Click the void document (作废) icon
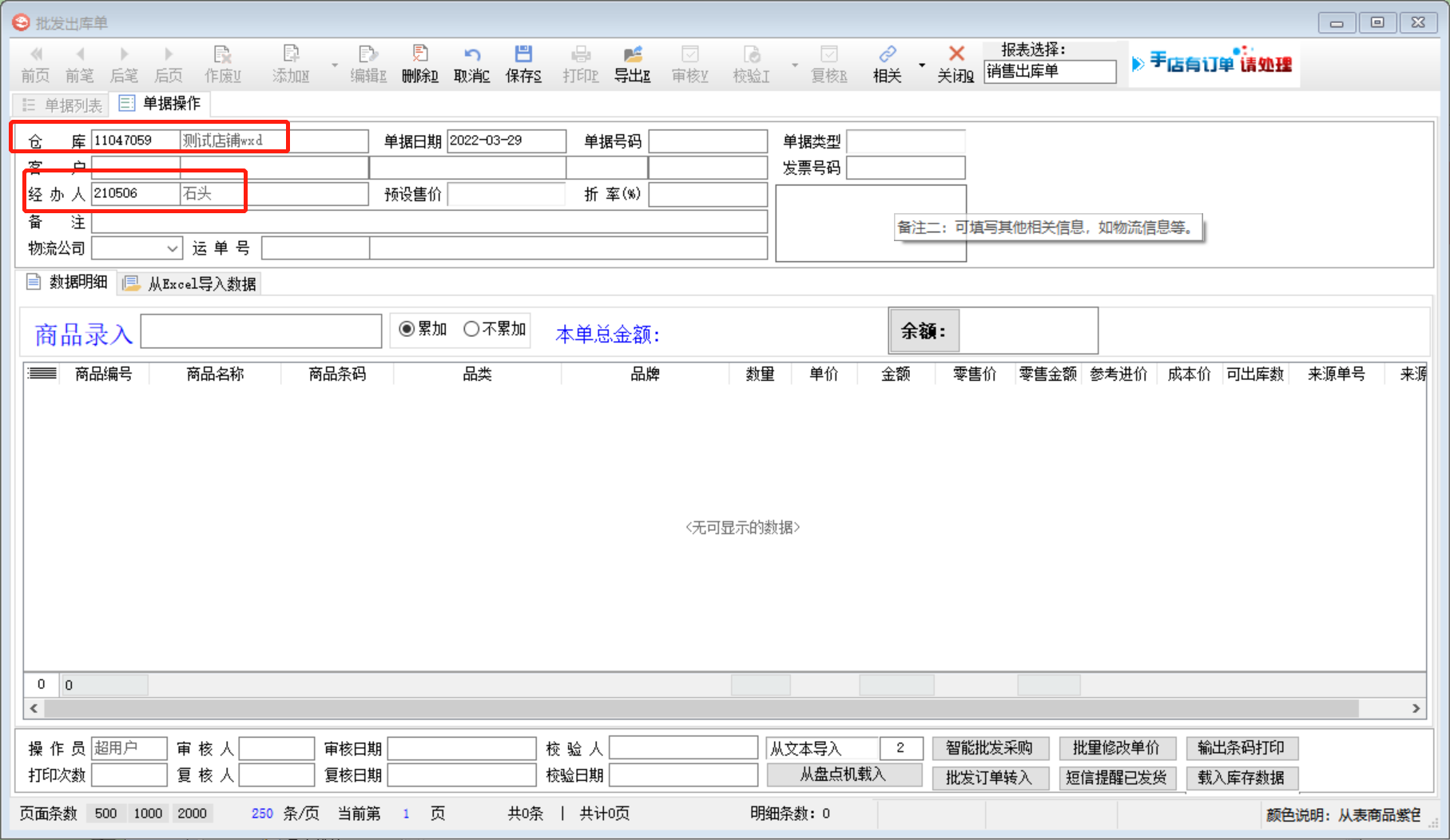 (223, 54)
